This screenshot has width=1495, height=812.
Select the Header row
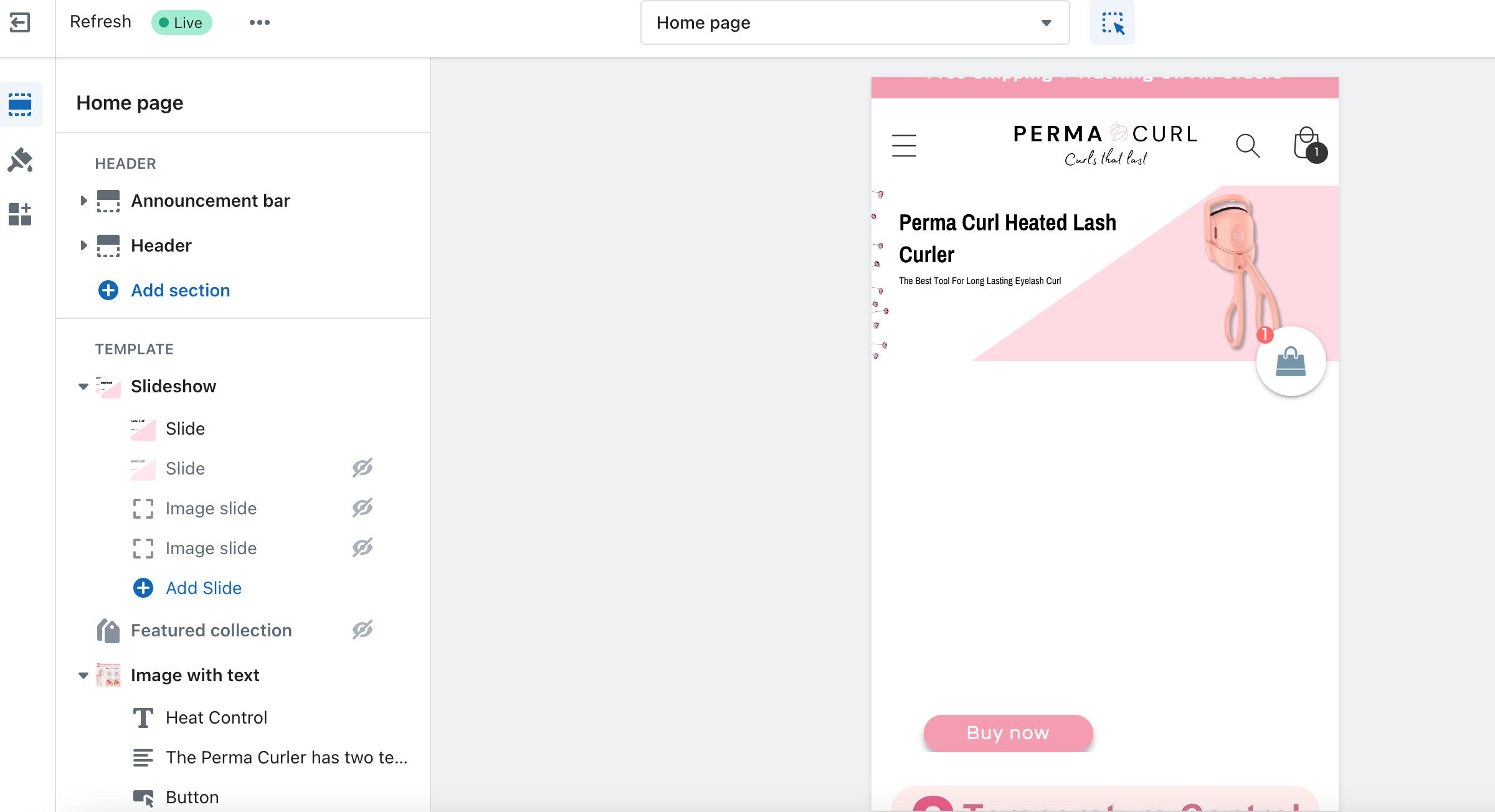[x=243, y=246]
